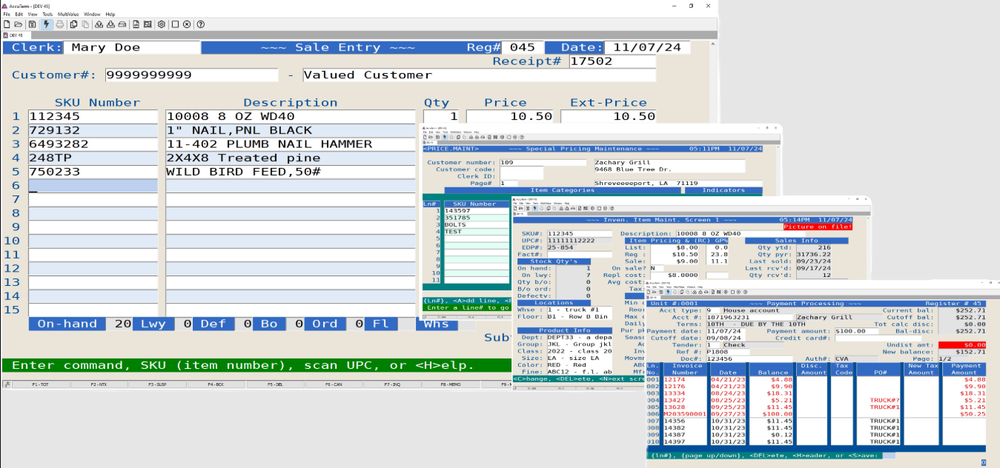
Task: Click SKU 351785 in Special Pricing list
Action: point(476,217)
